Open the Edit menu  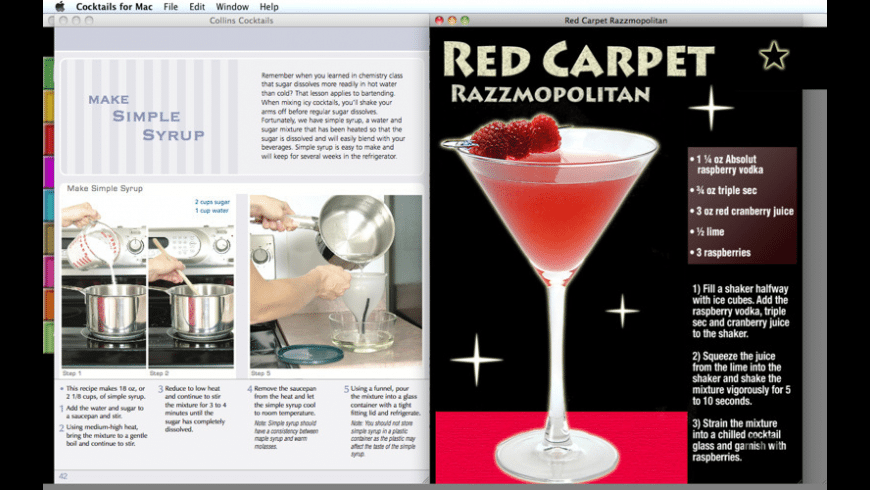pos(197,7)
